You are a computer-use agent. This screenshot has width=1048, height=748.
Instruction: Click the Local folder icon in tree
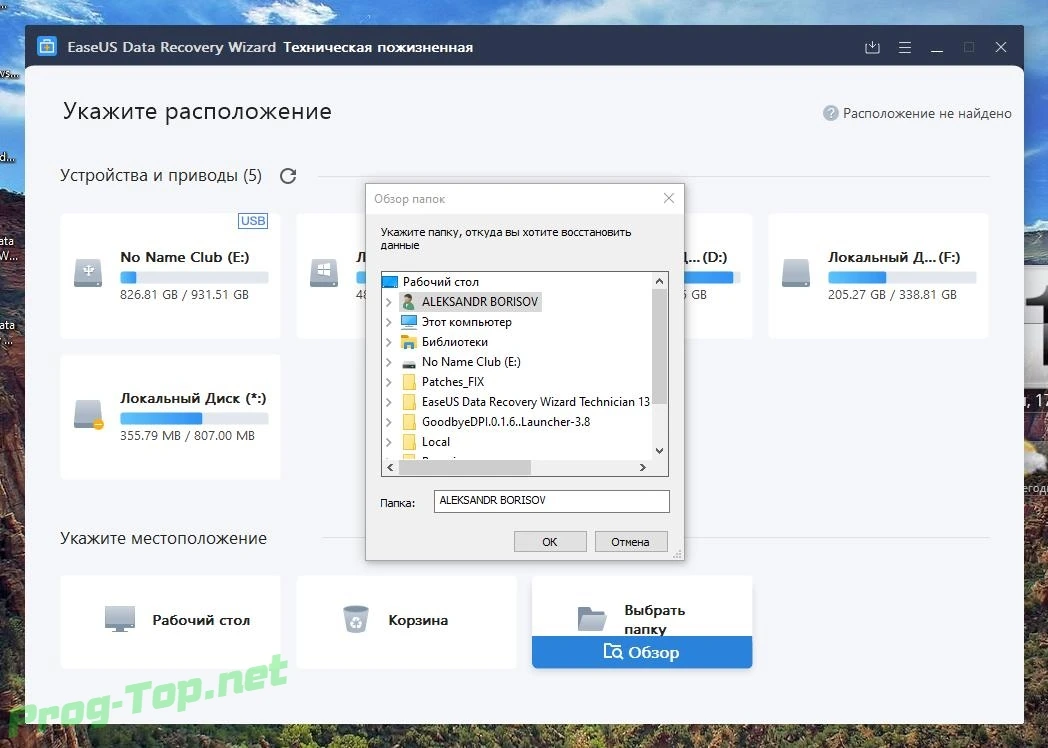(x=409, y=442)
